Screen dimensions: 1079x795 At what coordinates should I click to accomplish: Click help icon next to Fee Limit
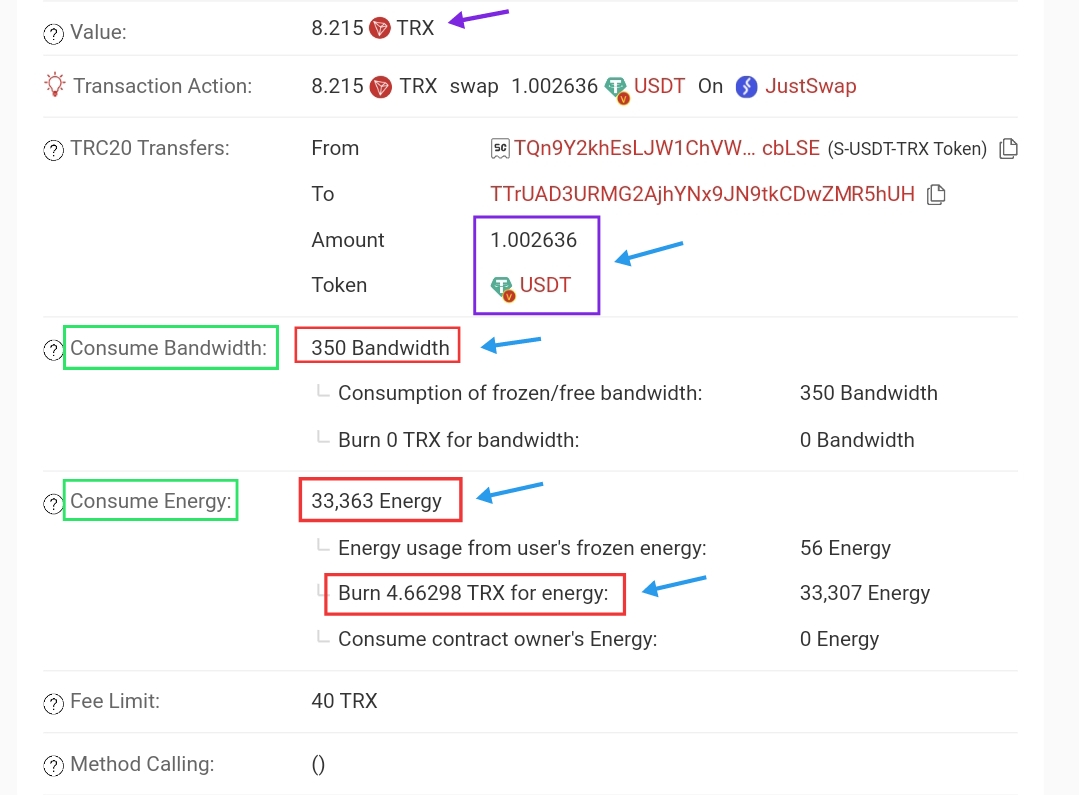pyautogui.click(x=53, y=703)
